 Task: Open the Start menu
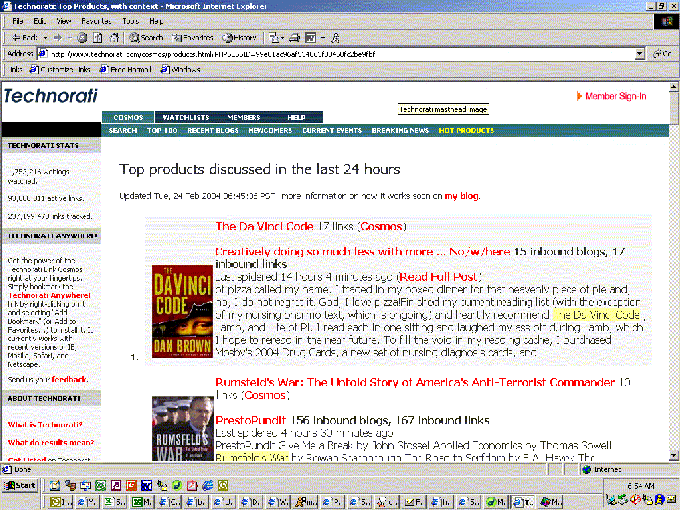coord(20,485)
